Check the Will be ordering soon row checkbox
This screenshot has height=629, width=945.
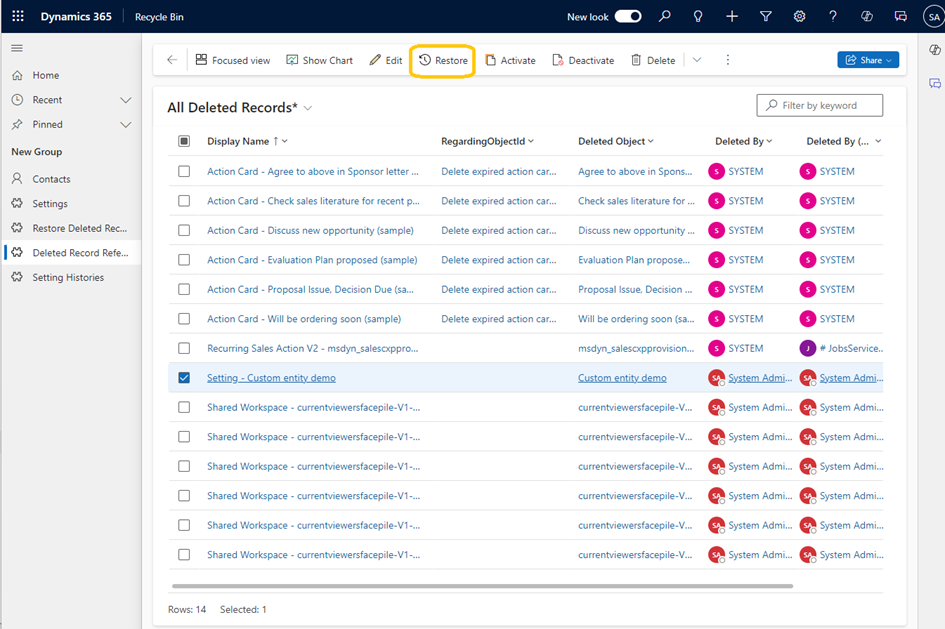pyautogui.click(x=184, y=319)
